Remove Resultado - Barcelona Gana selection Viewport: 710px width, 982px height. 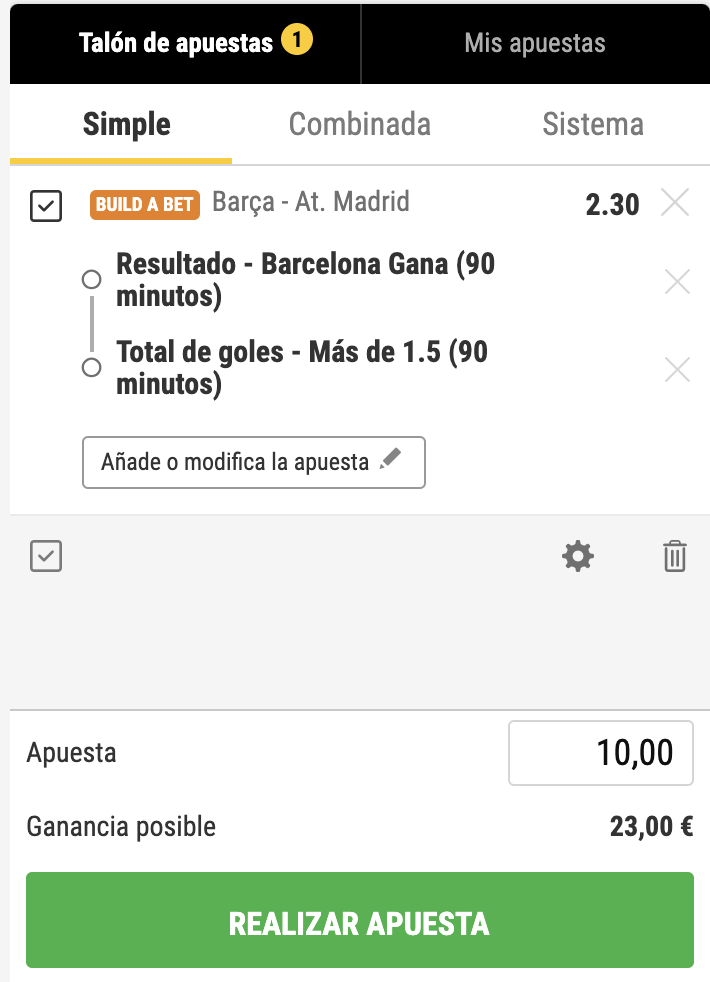pos(677,282)
